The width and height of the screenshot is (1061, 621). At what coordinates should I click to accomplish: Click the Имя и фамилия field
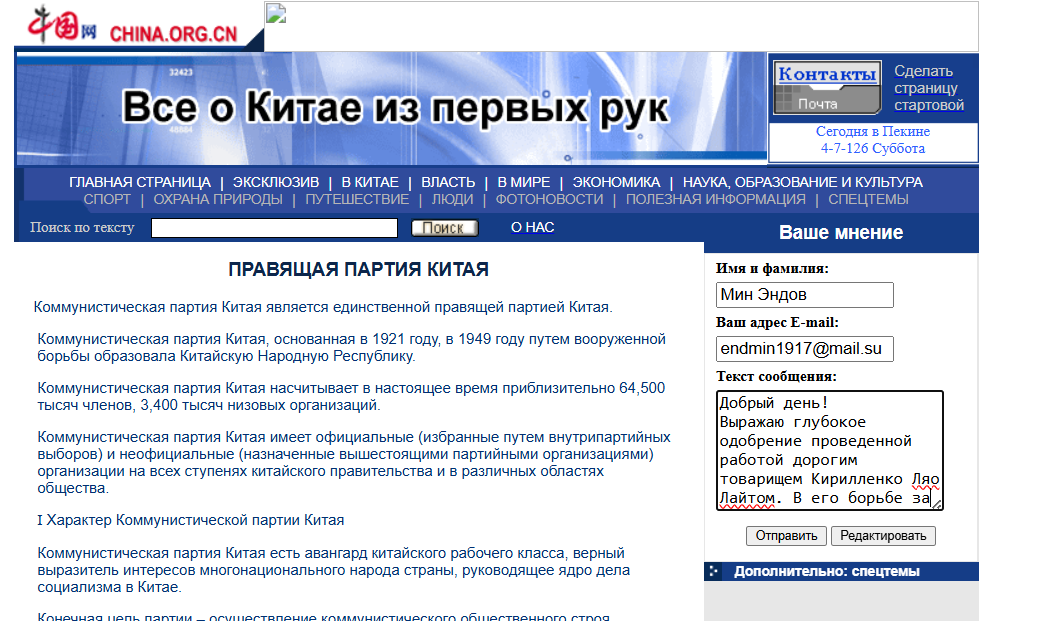pyautogui.click(x=805, y=295)
